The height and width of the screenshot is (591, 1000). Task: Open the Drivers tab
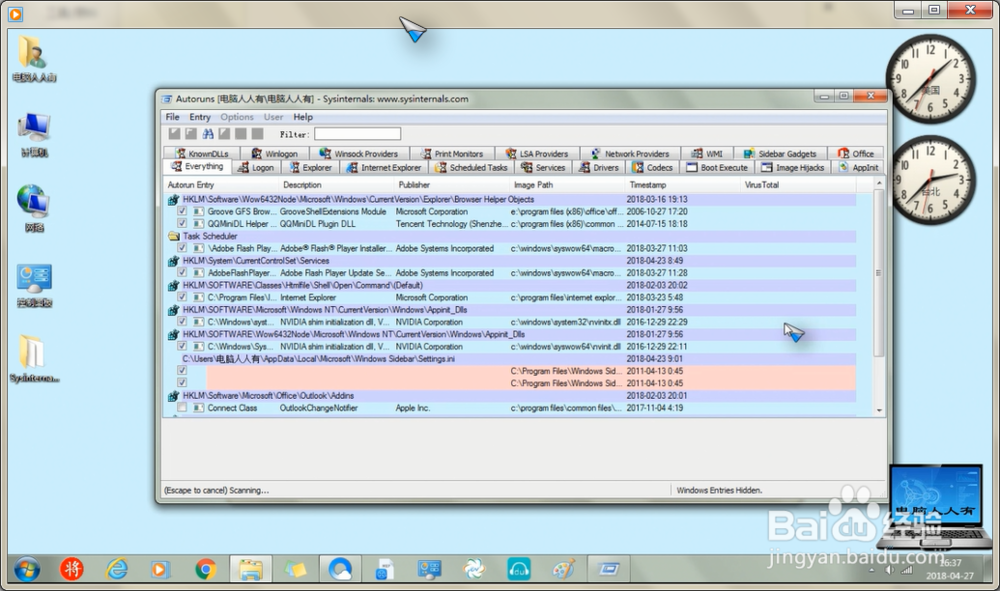599,168
